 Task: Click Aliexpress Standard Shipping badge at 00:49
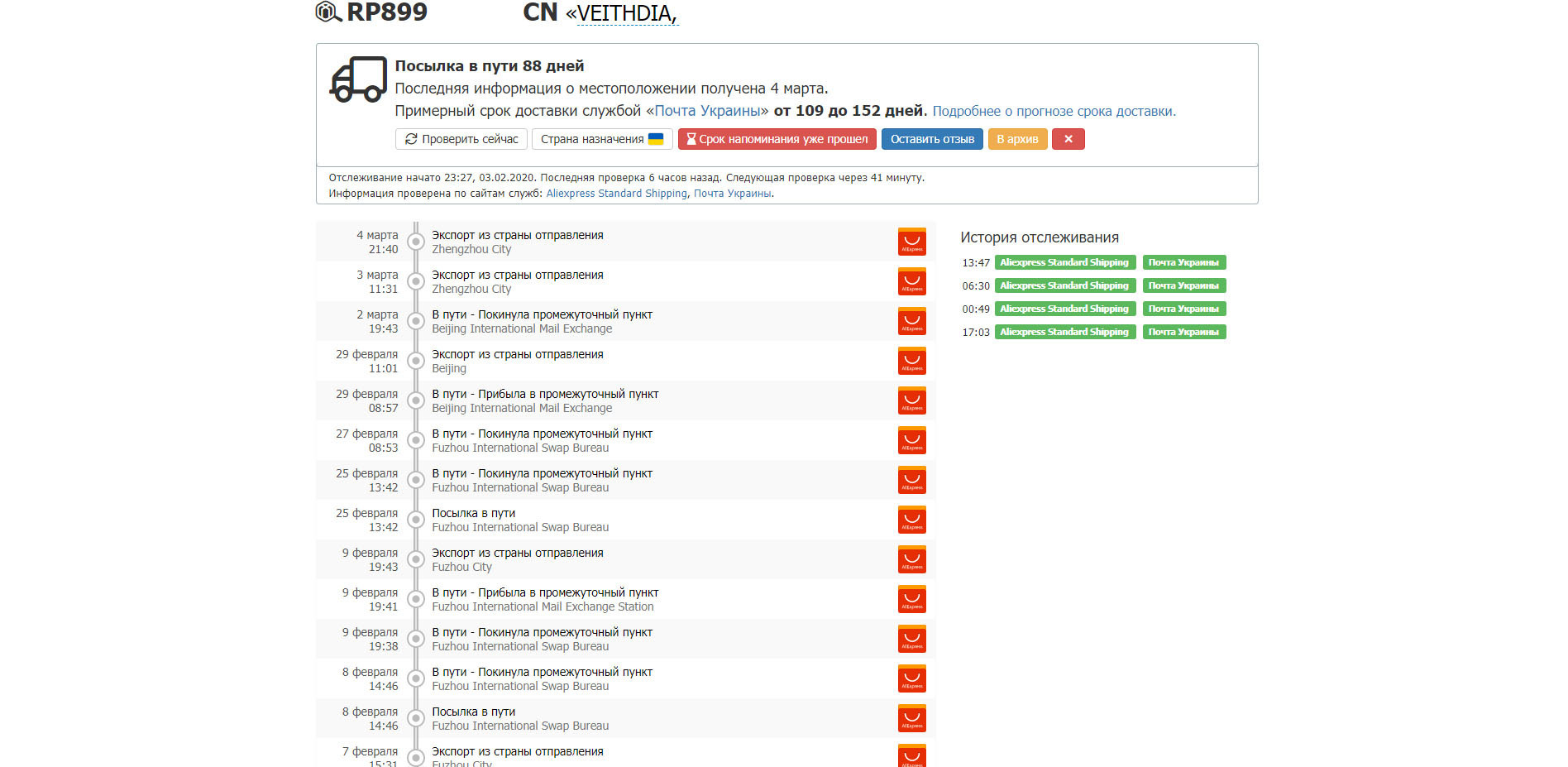pyautogui.click(x=1064, y=309)
